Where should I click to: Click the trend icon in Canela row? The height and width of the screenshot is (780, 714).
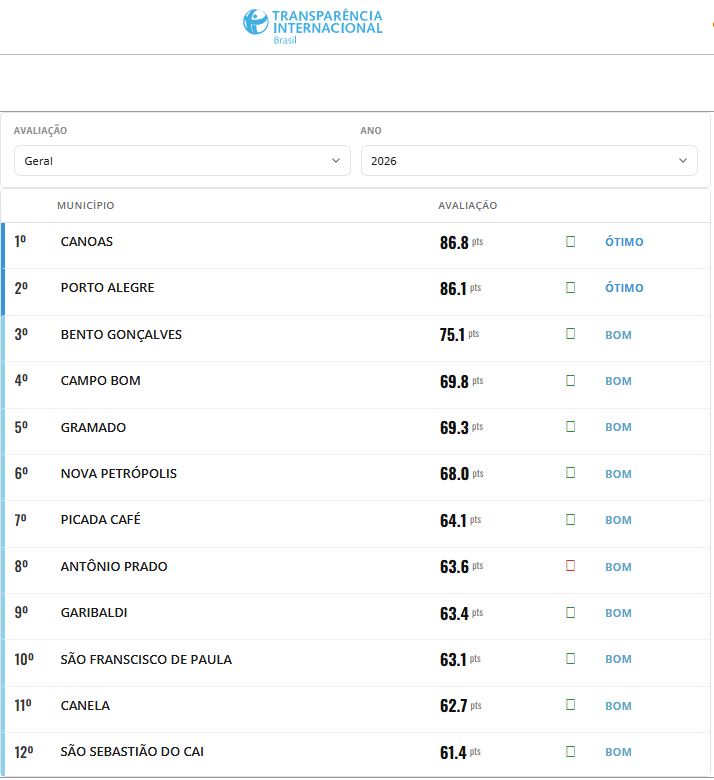click(x=570, y=705)
